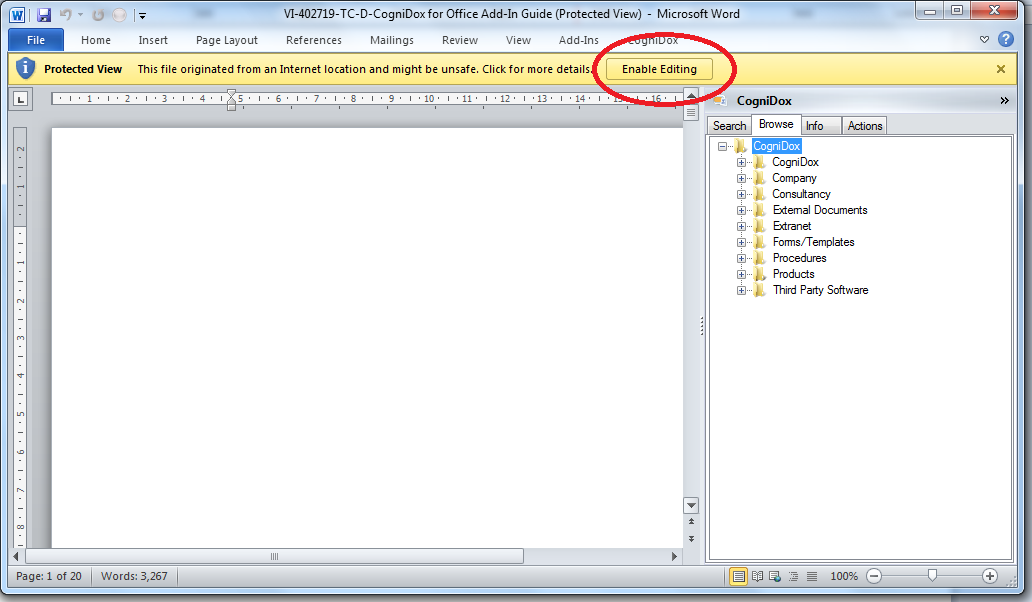Click the tab selector at ruler corner
This screenshot has width=1032, height=602.
[21, 98]
